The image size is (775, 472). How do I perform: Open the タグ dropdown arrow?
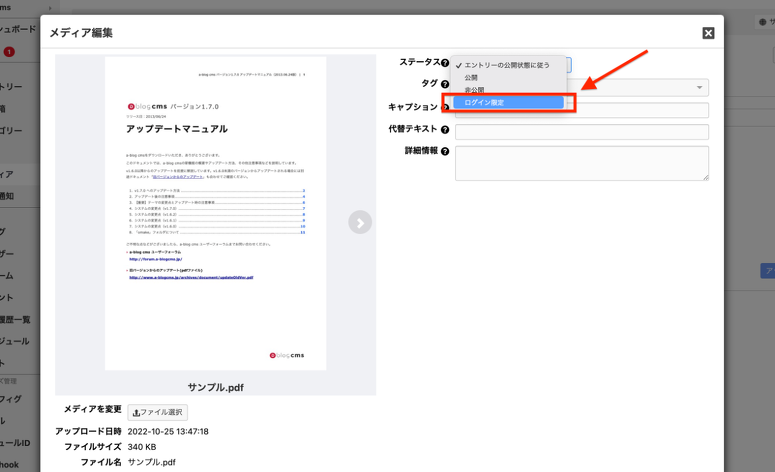(699, 87)
